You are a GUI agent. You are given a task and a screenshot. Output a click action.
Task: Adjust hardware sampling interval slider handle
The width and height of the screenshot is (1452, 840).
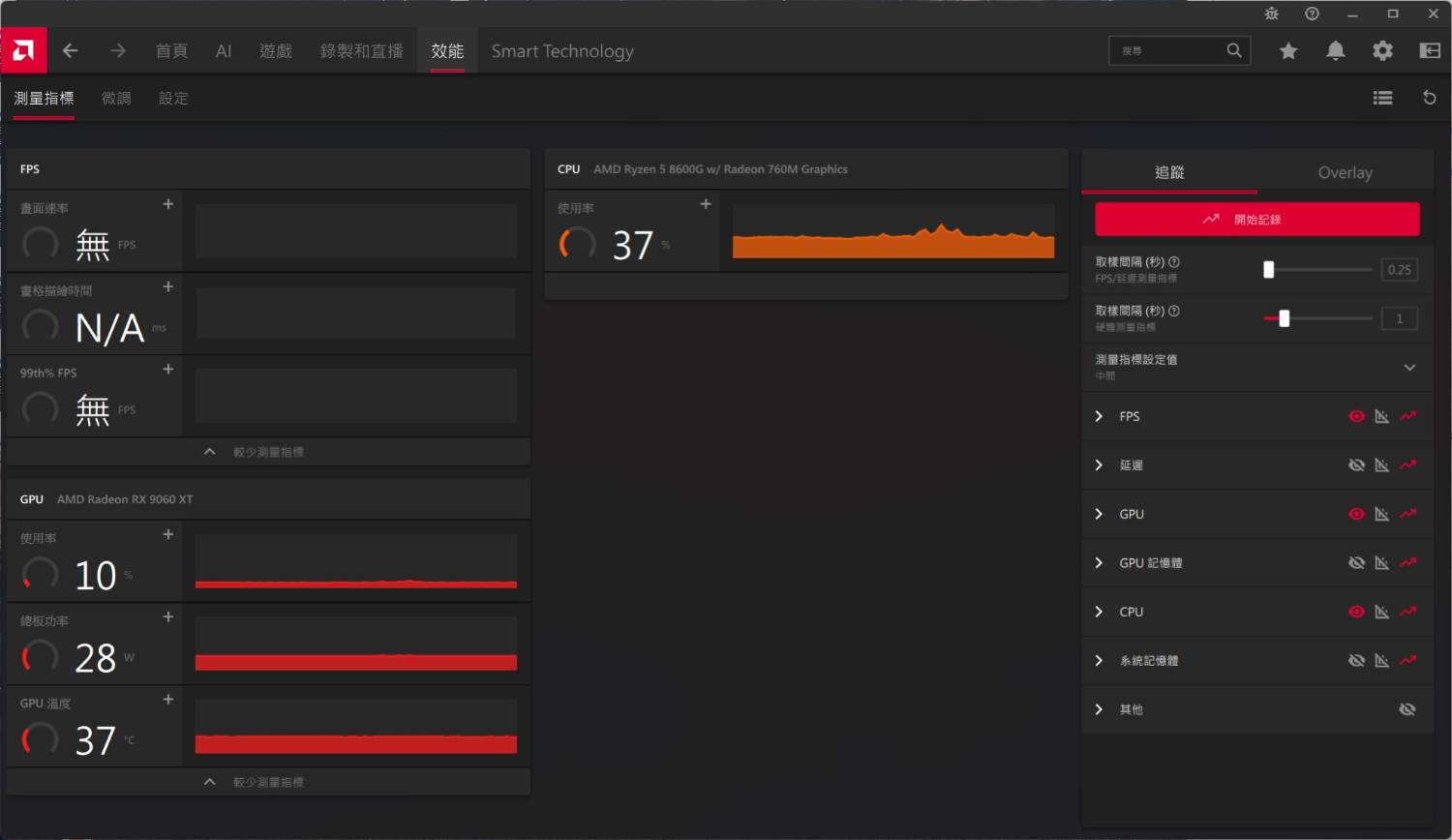1285,318
